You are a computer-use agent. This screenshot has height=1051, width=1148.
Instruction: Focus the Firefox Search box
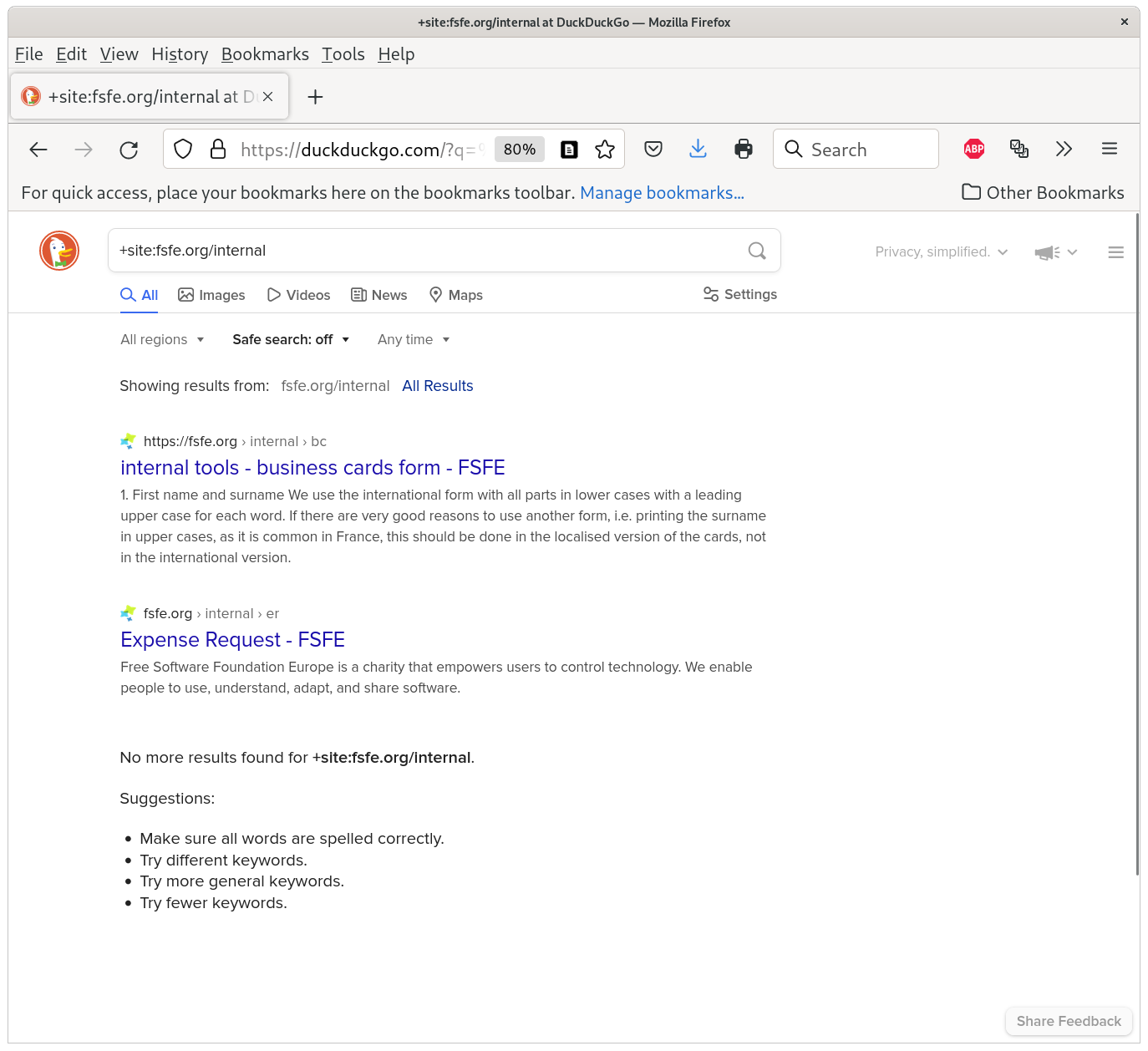(x=856, y=150)
